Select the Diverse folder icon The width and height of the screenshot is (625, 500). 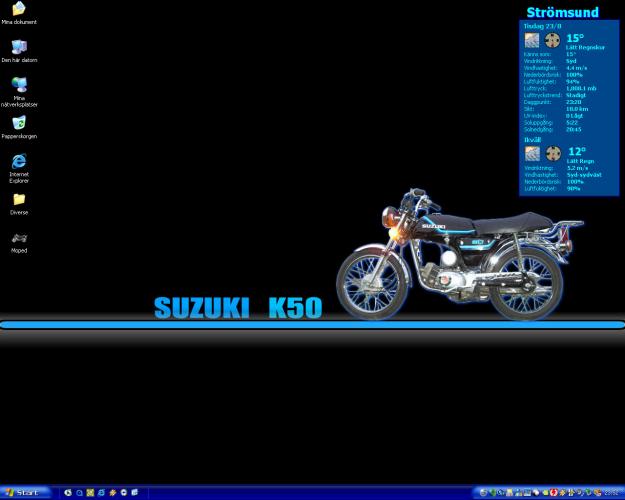tap(18, 200)
